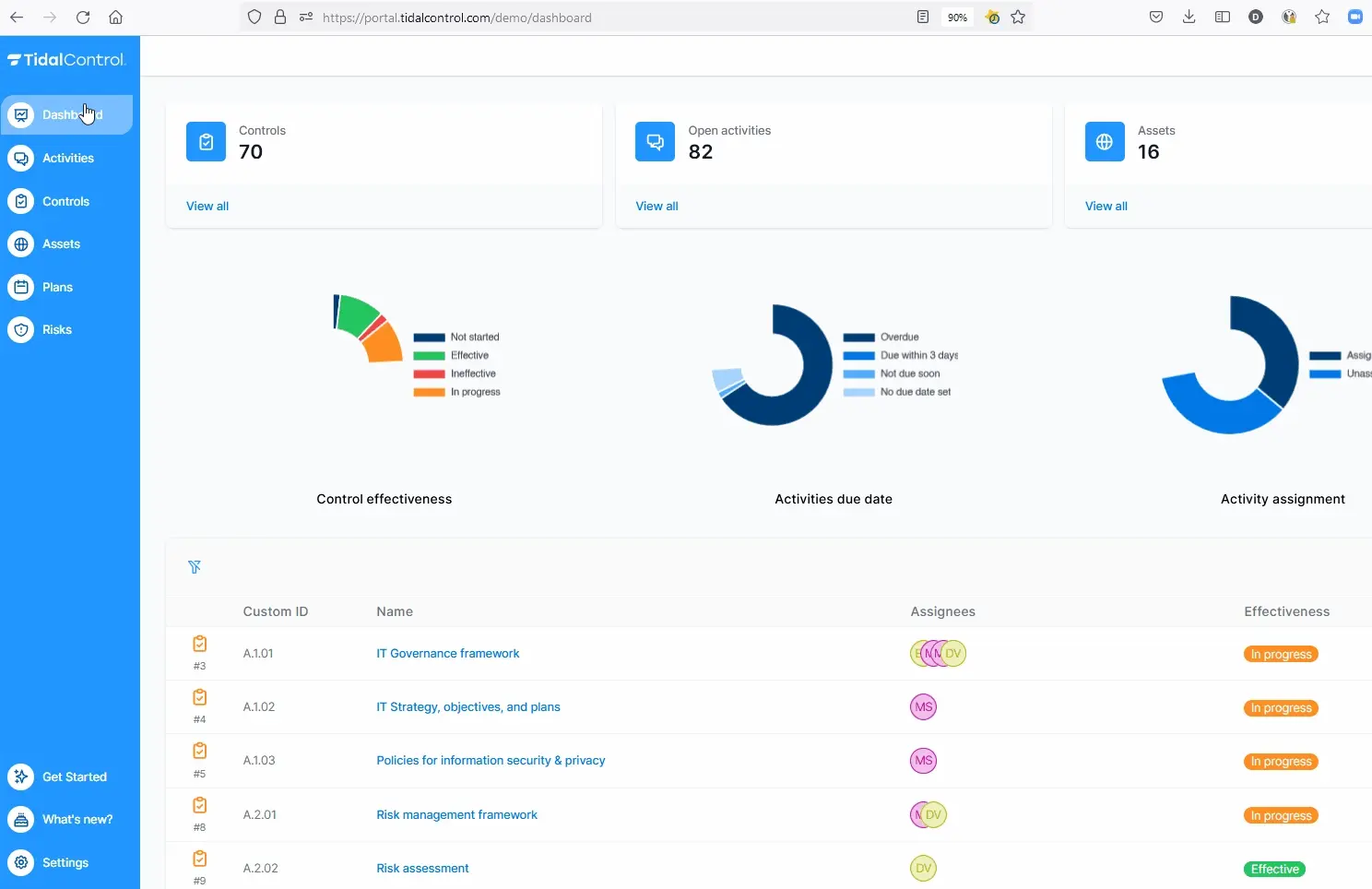Click the In progress legend swatch
The height and width of the screenshot is (889, 1372).
[430, 392]
